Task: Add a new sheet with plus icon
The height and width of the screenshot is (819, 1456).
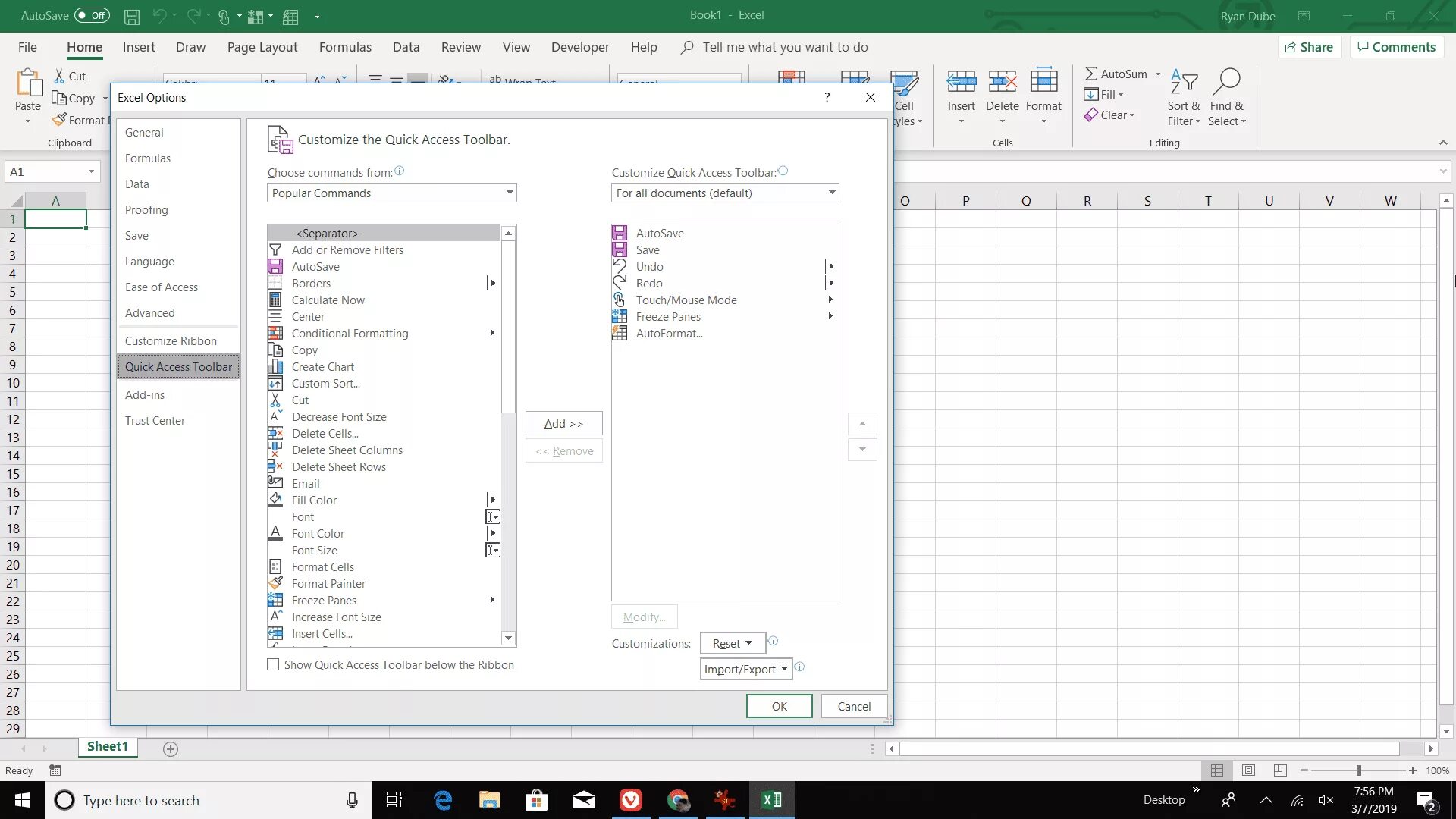Action: pos(171,749)
